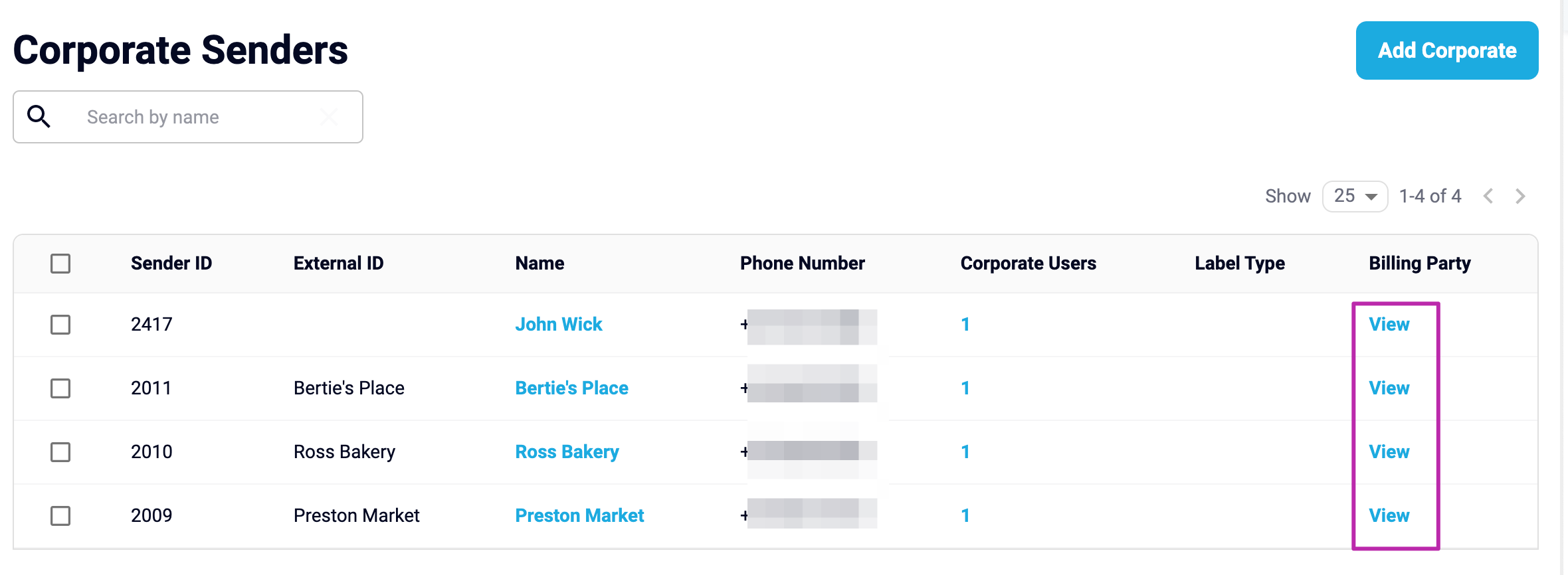The width and height of the screenshot is (1568, 575).
Task: Mark the Preston Market row checkbox
Action: pyautogui.click(x=60, y=516)
